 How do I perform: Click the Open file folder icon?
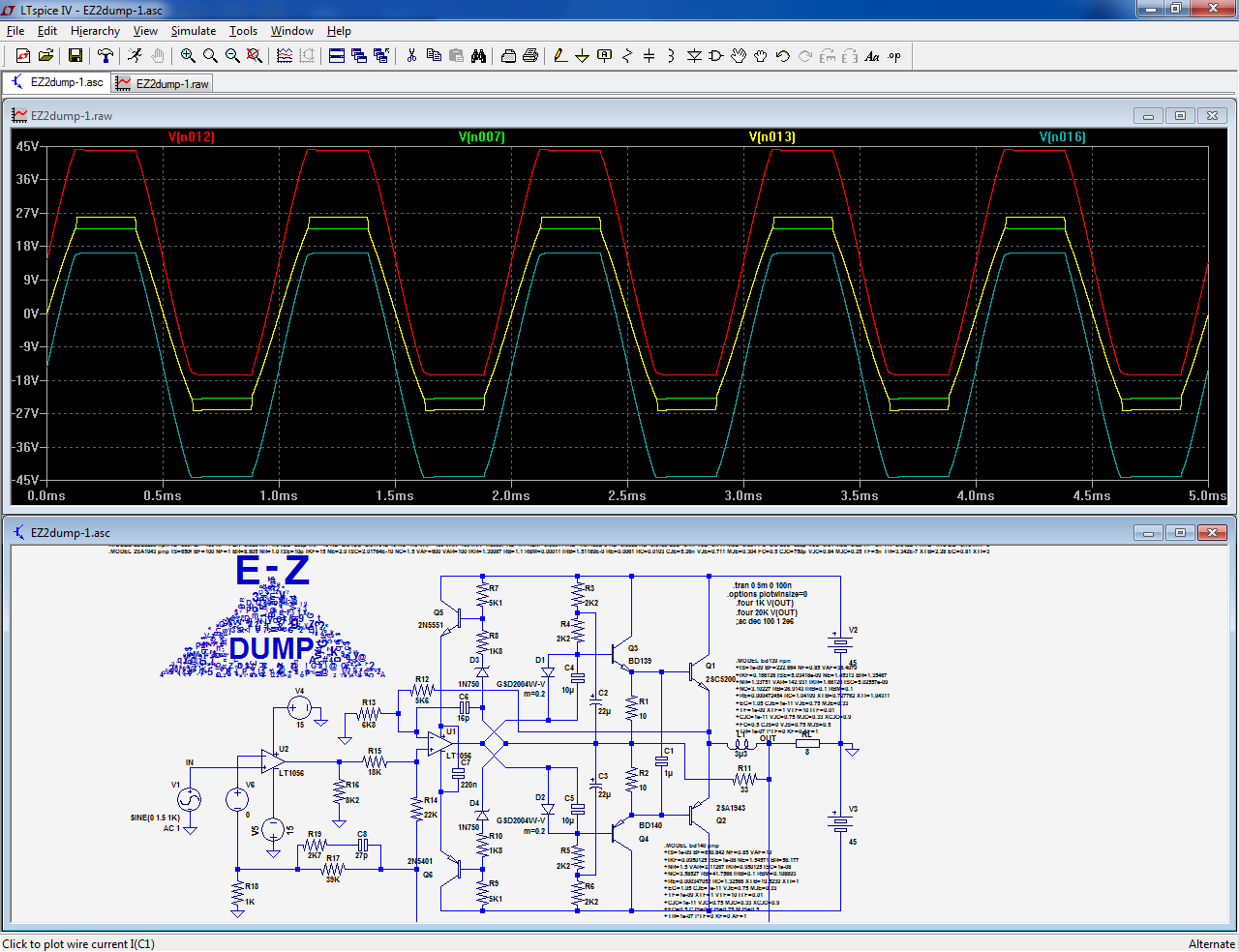[45, 56]
